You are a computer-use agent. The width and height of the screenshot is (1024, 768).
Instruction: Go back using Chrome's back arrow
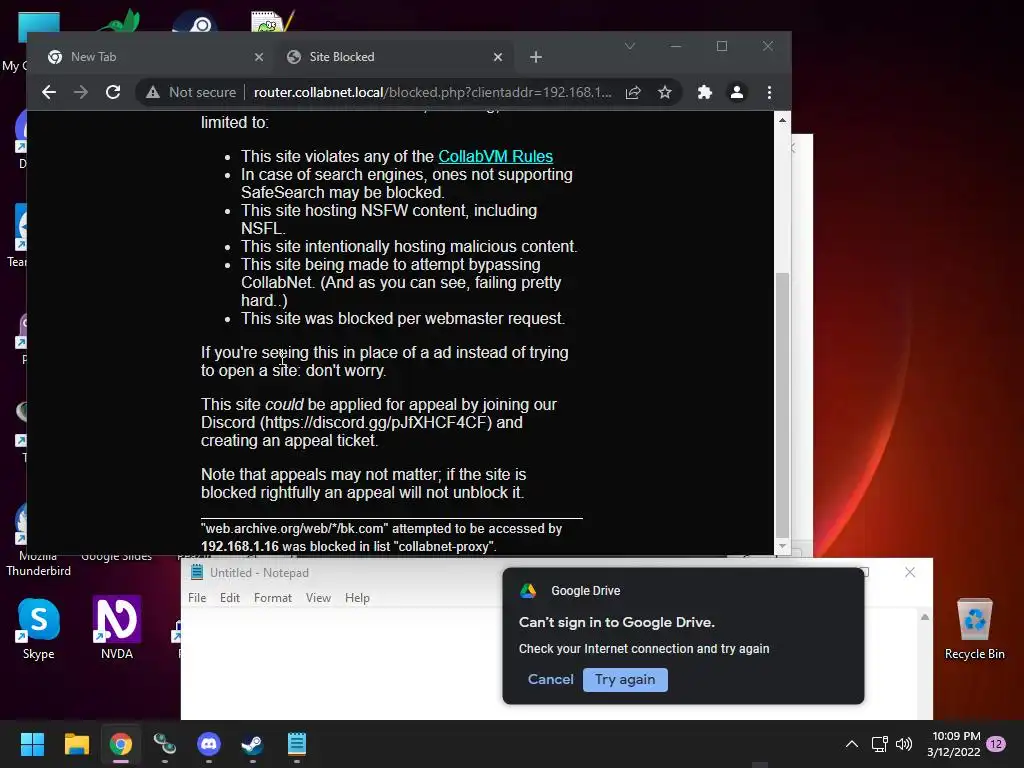49,92
